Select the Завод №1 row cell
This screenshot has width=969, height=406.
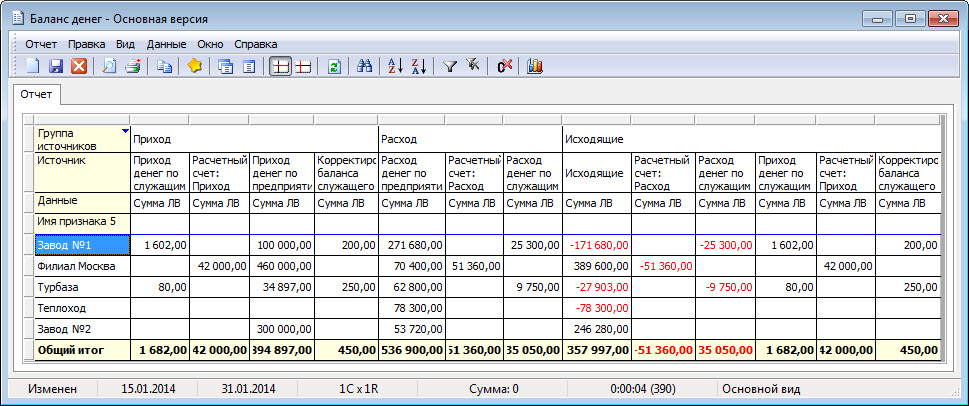point(82,244)
